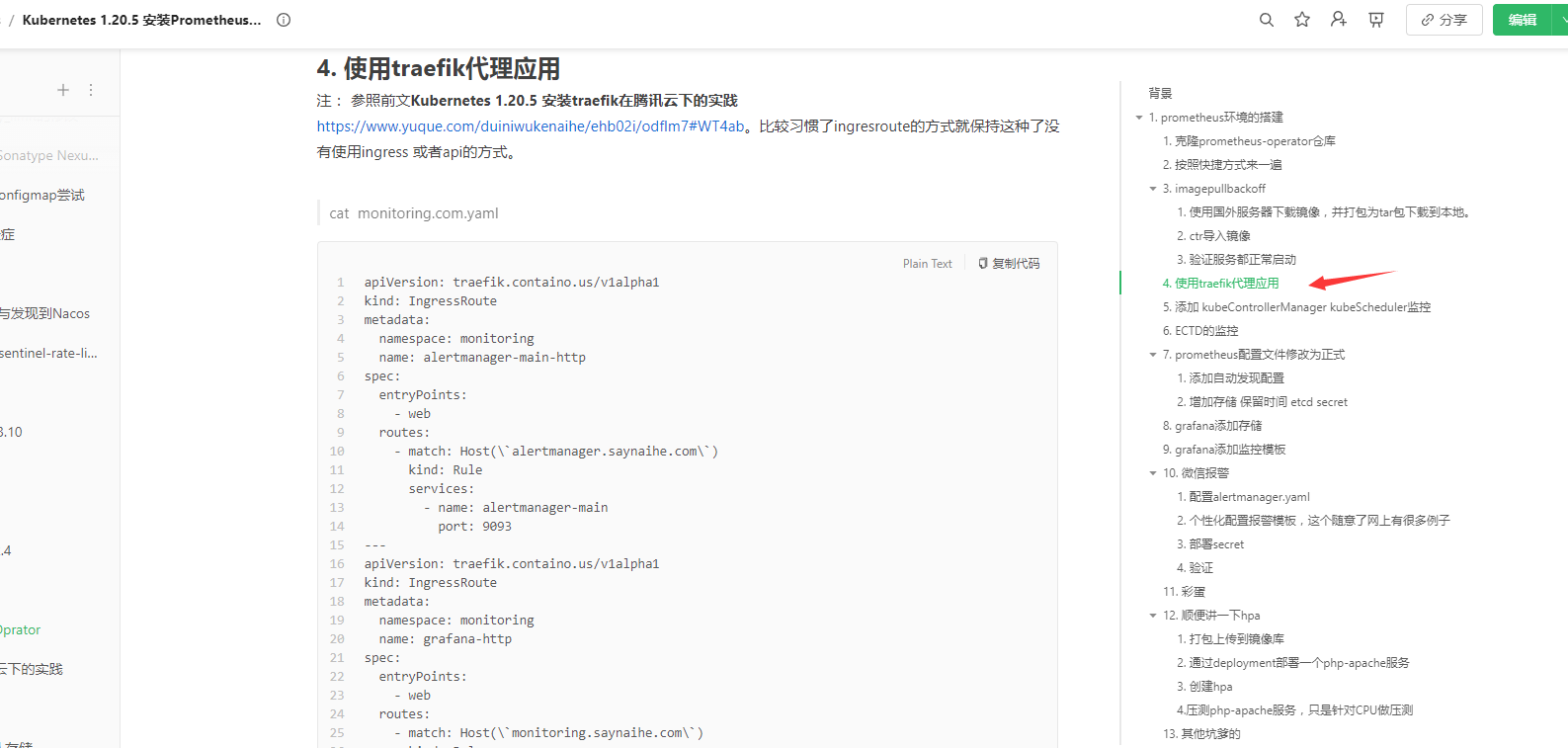This screenshot has width=1568, height=748.
Task: Click the quoted line cat monitoring.com.yaml
Action: point(414,213)
